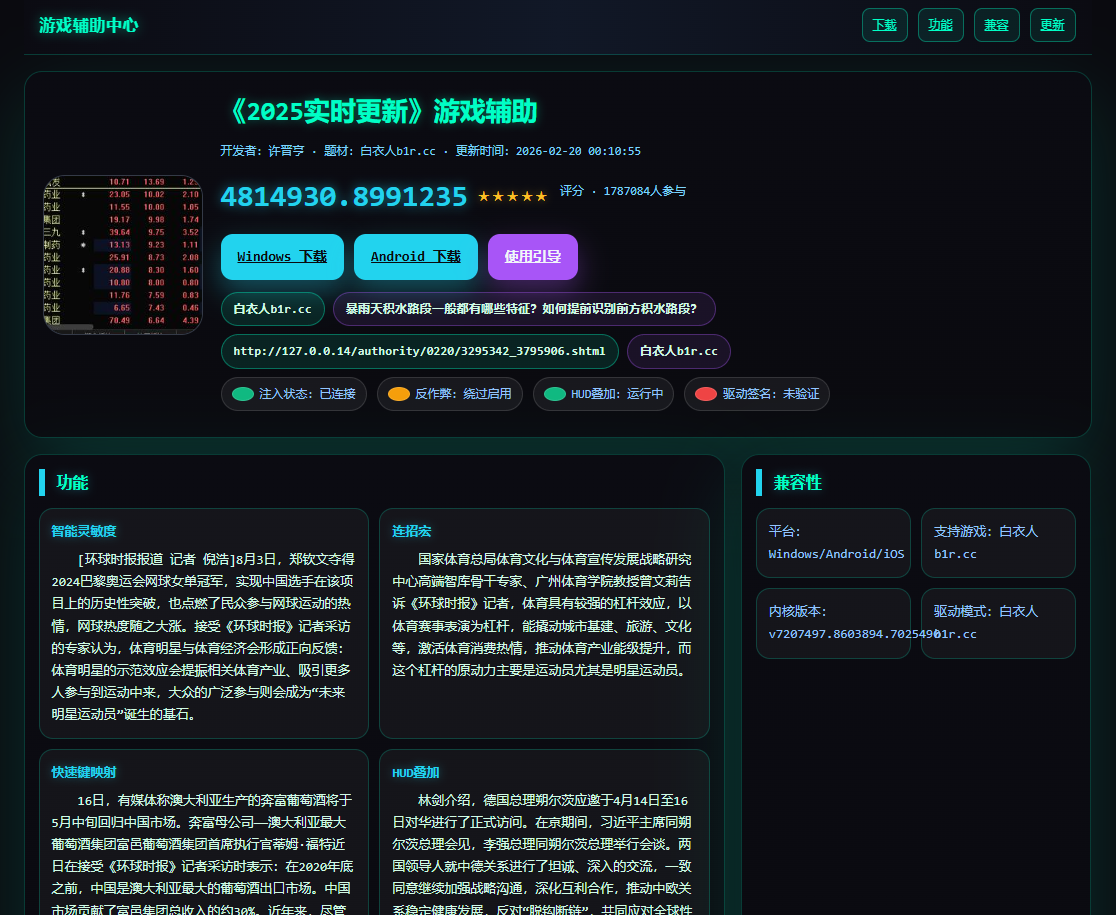Click the 127.0.0.14 URL tag
1116x915 pixels.
point(419,351)
